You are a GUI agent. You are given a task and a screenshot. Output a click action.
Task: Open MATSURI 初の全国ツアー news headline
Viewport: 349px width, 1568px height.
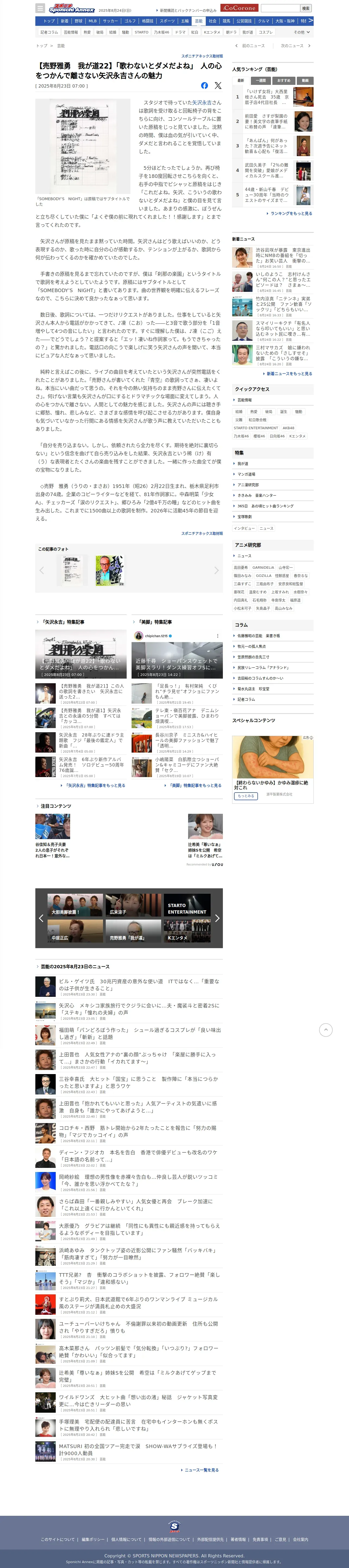tap(138, 1449)
